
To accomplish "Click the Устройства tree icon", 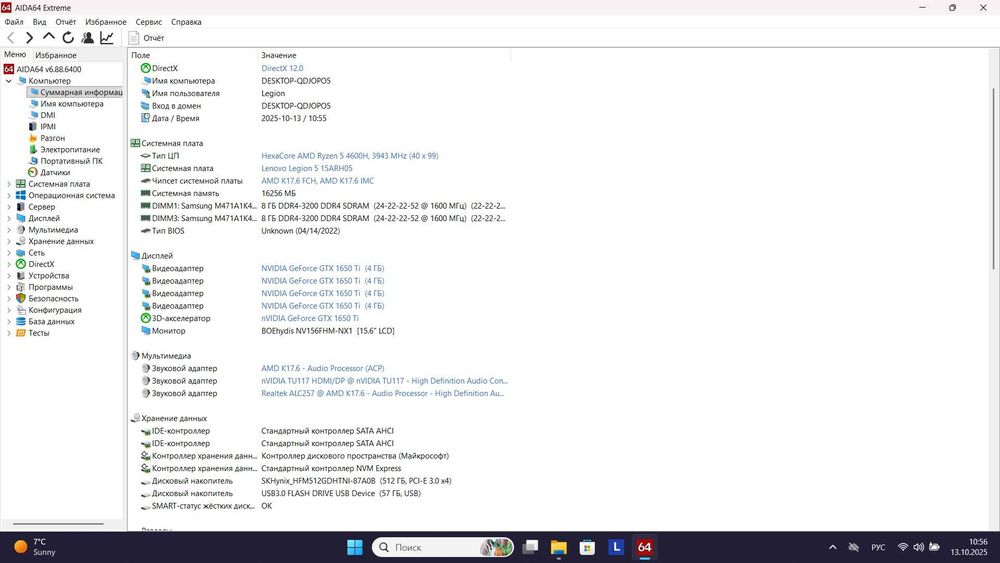I will 20,276.
